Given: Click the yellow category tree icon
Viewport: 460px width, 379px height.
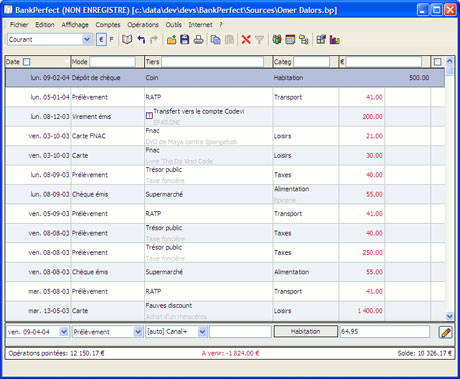Looking at the screenshot, I should [304, 40].
